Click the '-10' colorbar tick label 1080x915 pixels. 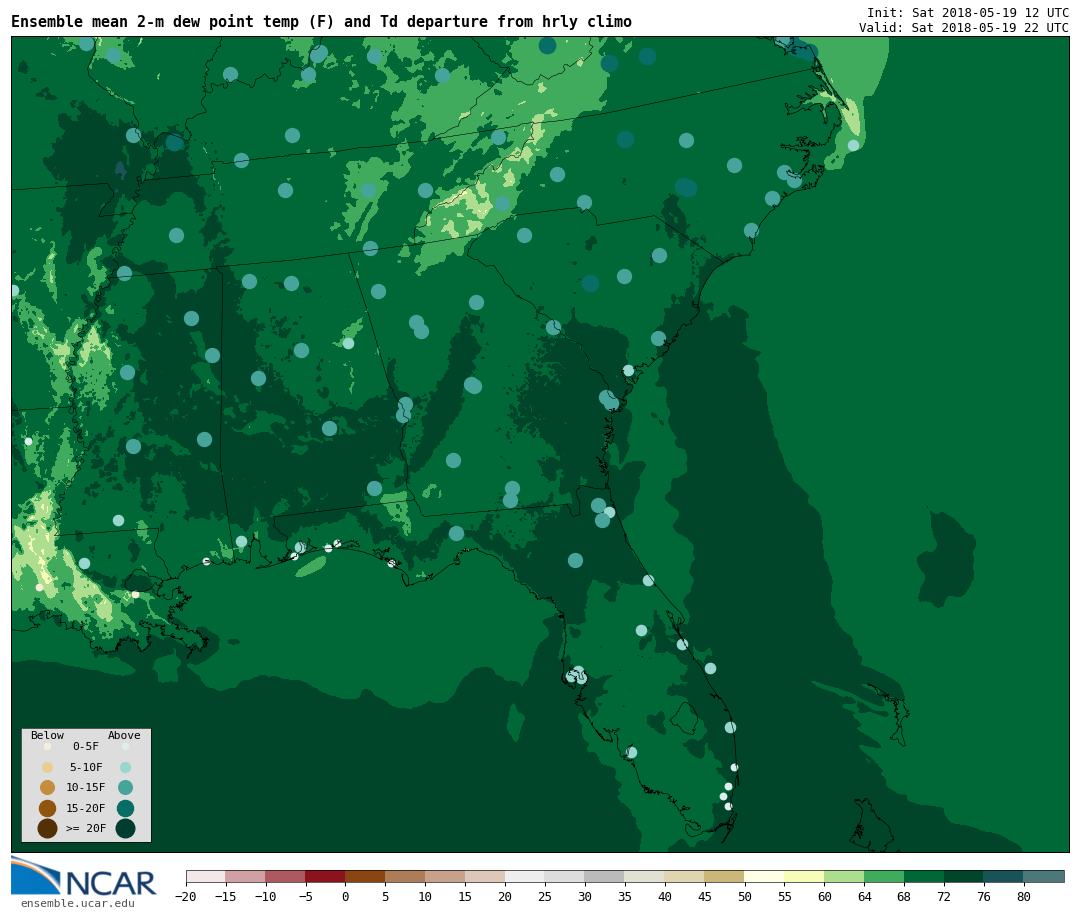click(266, 896)
